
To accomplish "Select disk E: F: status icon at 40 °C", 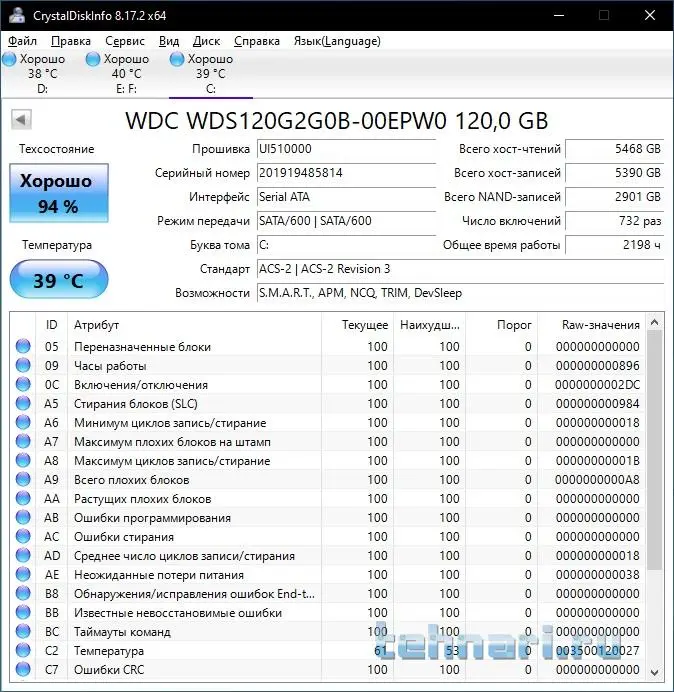I will tap(94, 60).
